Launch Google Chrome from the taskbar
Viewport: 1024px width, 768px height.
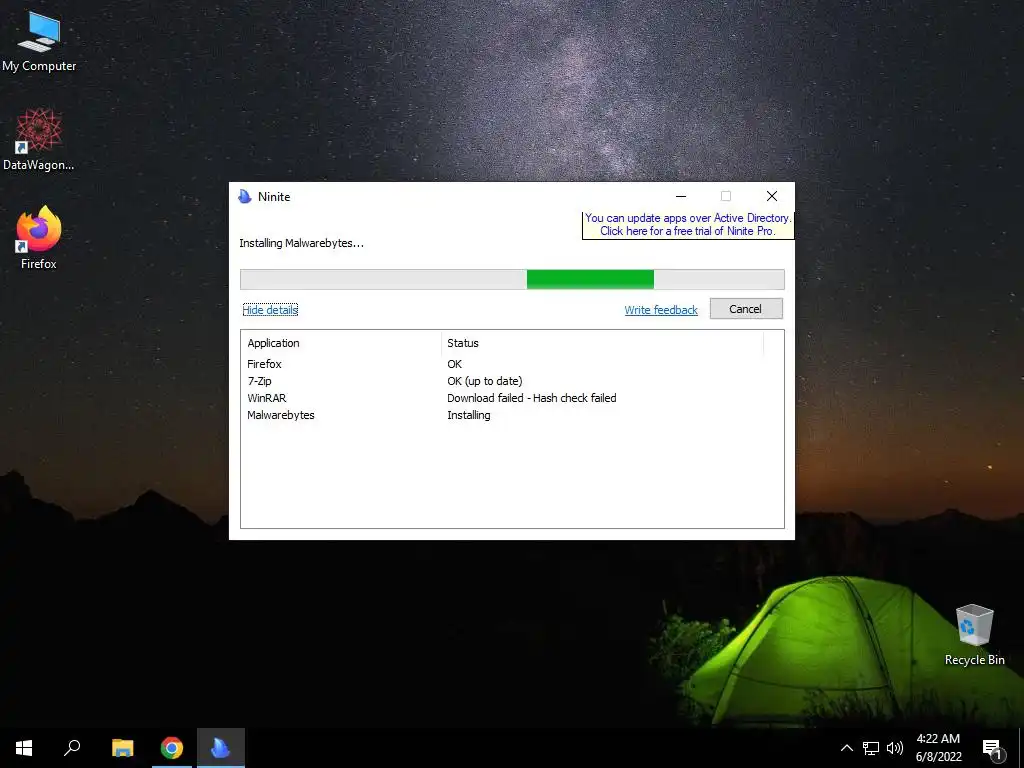[172, 748]
